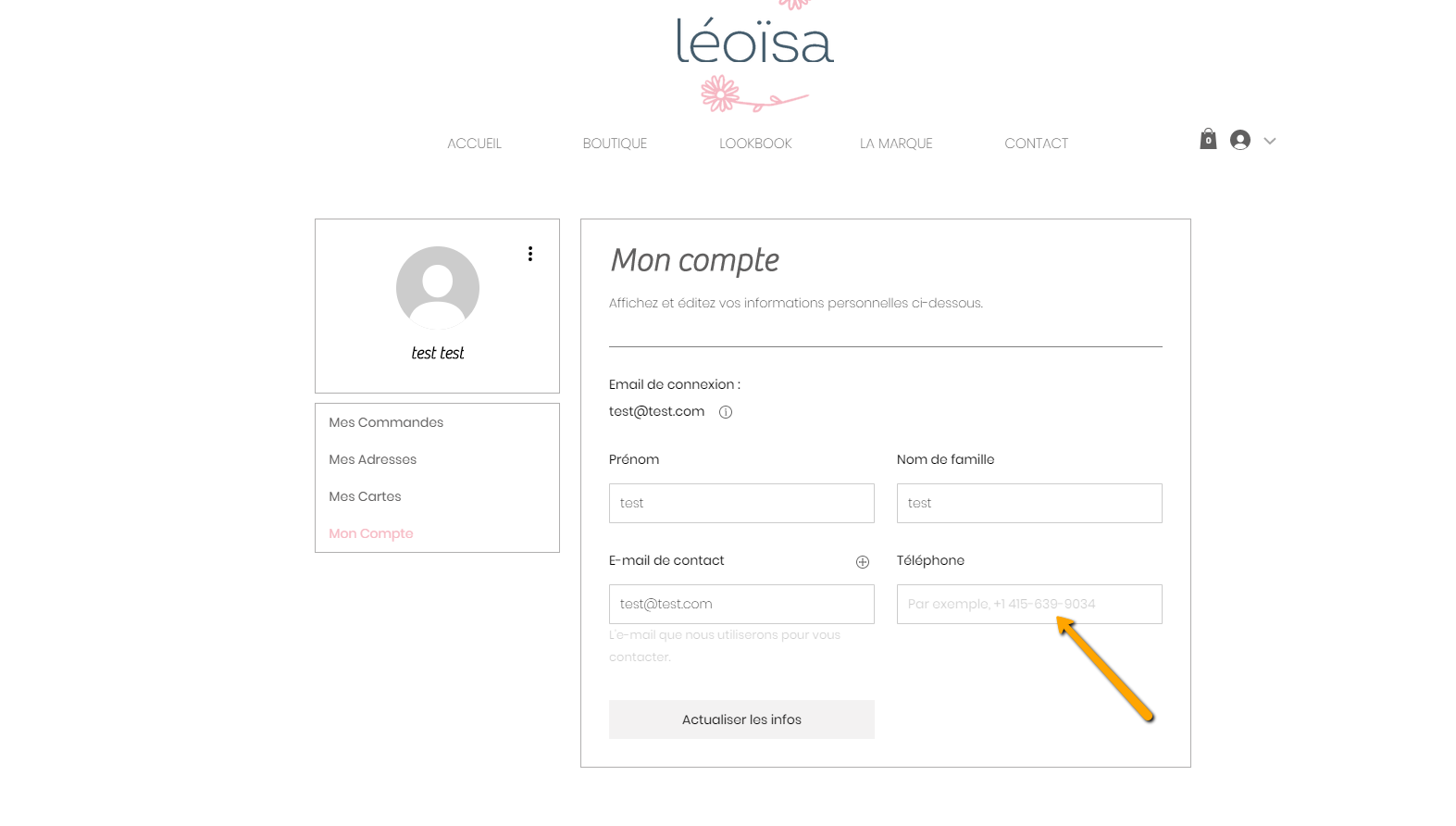This screenshot has width=1456, height=826.
Task: Click the Prénom text field
Action: coord(741,503)
